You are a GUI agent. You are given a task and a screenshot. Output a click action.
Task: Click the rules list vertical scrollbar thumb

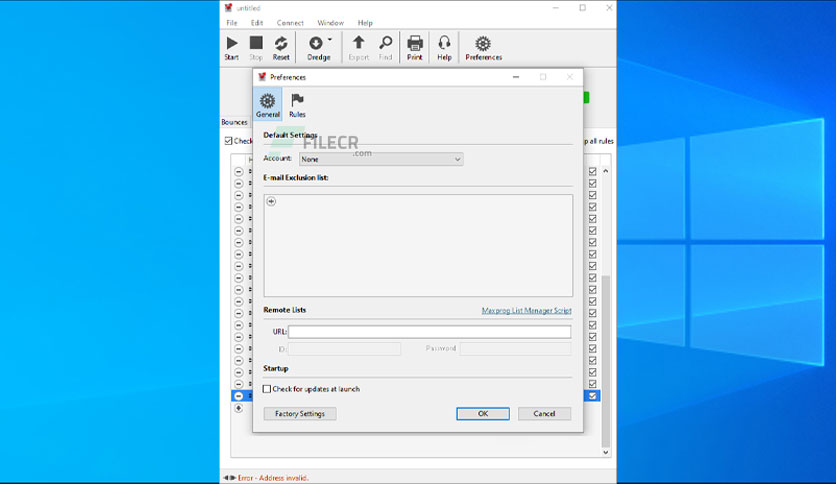pos(606,361)
